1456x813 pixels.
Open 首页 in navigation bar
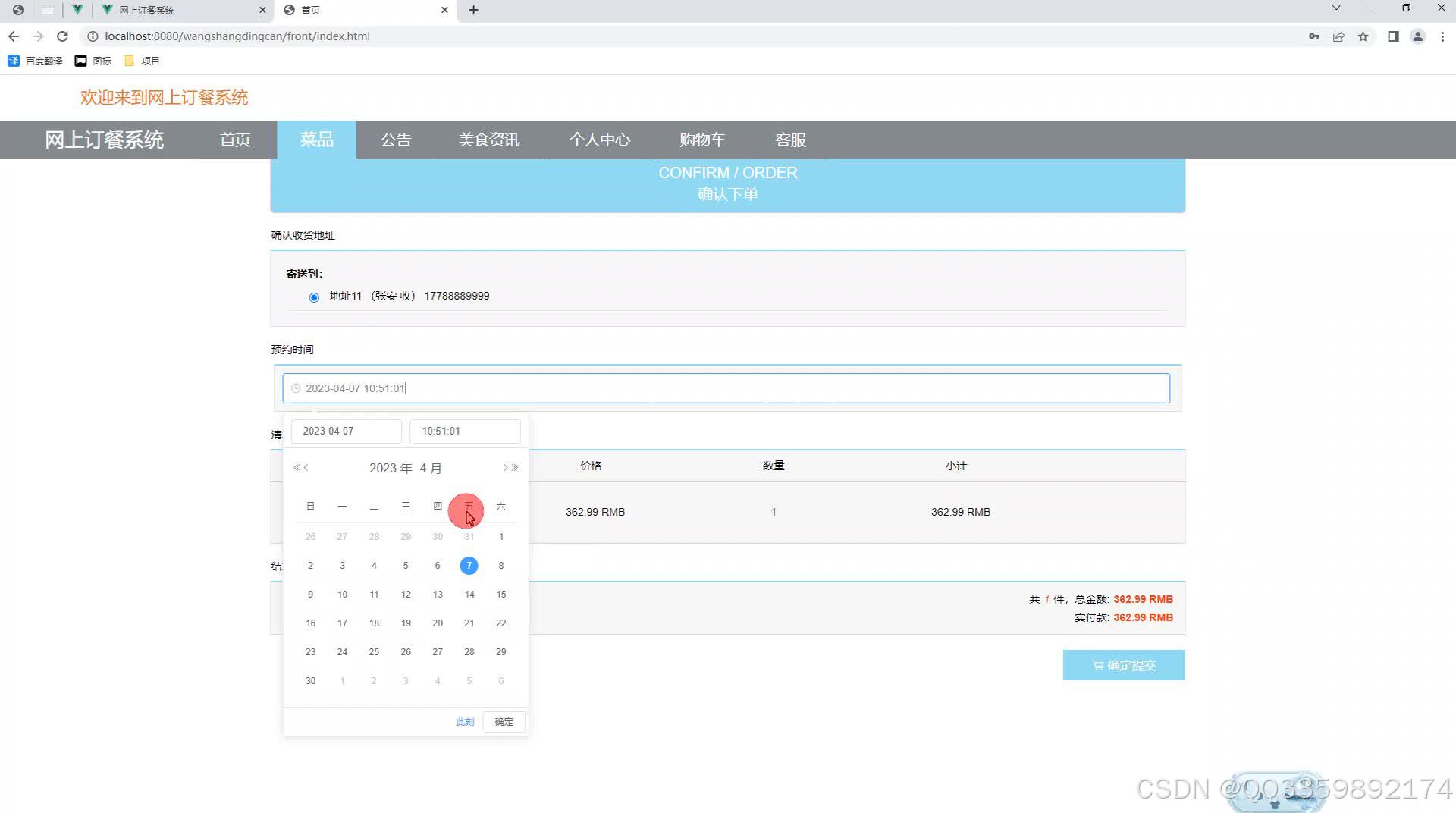coord(235,140)
